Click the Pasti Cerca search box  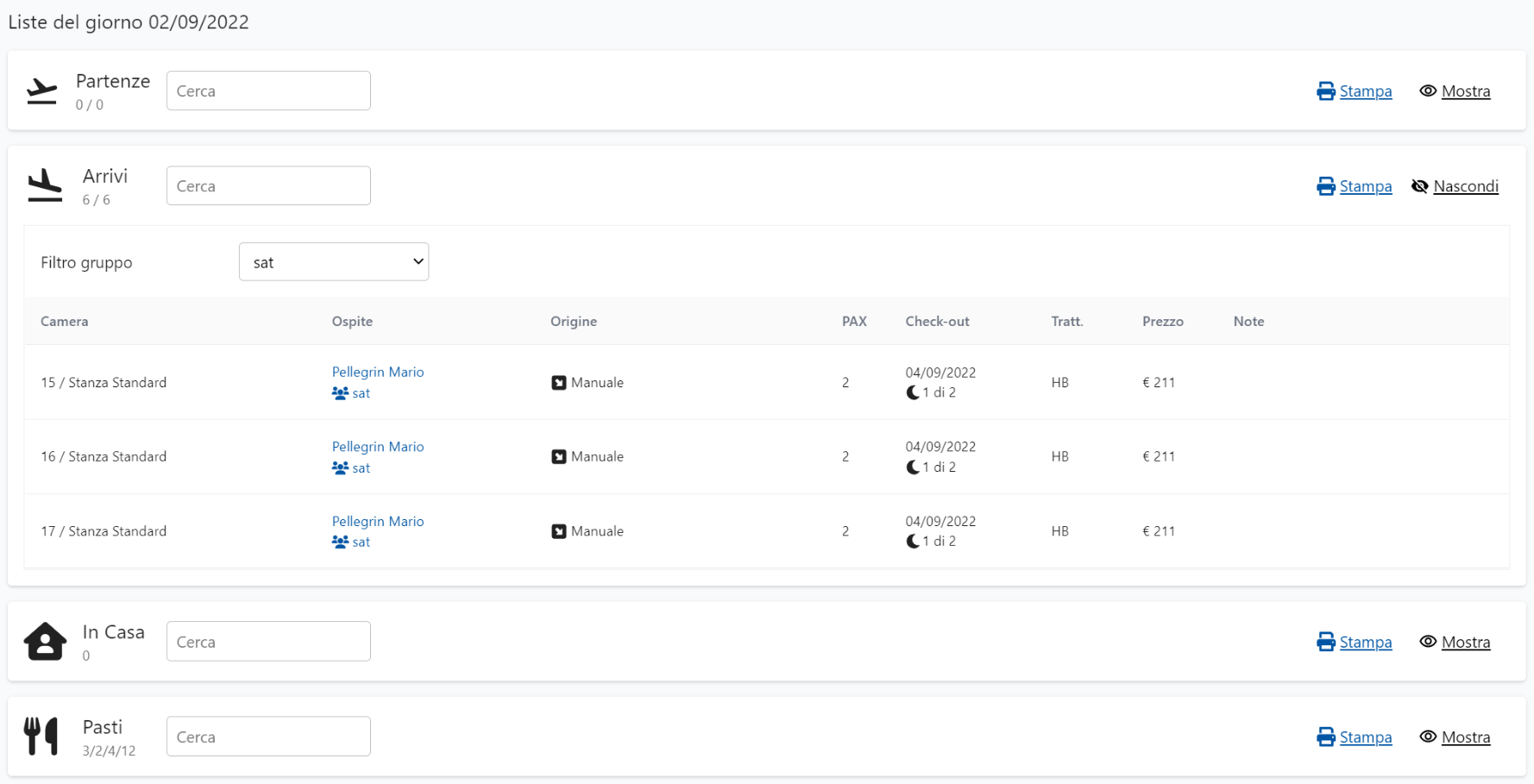(x=268, y=737)
